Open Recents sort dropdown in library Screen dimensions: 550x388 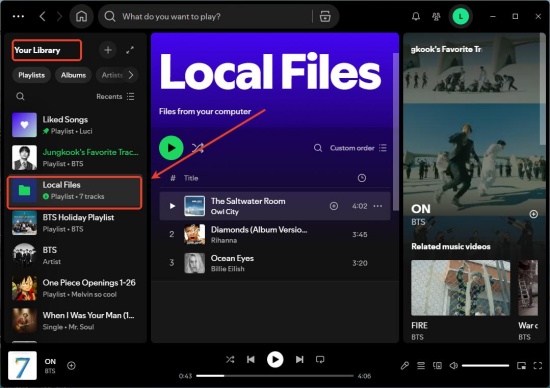(x=115, y=96)
